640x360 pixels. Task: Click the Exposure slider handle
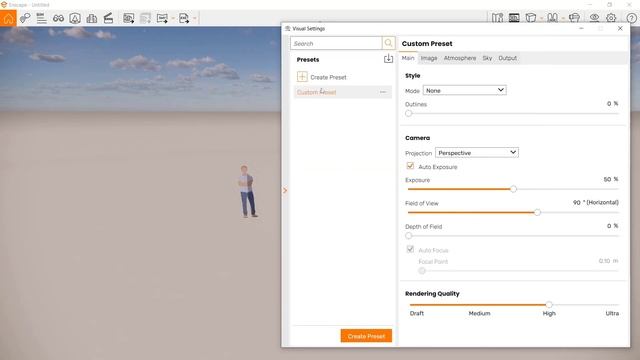(x=513, y=189)
